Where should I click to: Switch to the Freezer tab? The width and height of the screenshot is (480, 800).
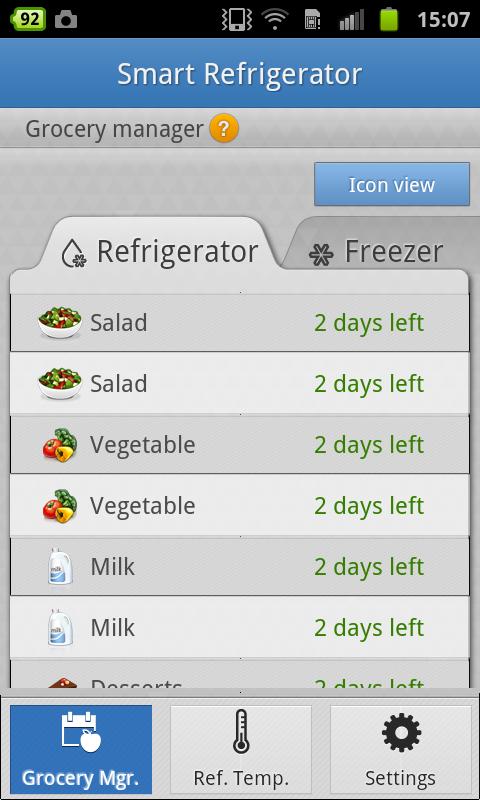pos(376,252)
